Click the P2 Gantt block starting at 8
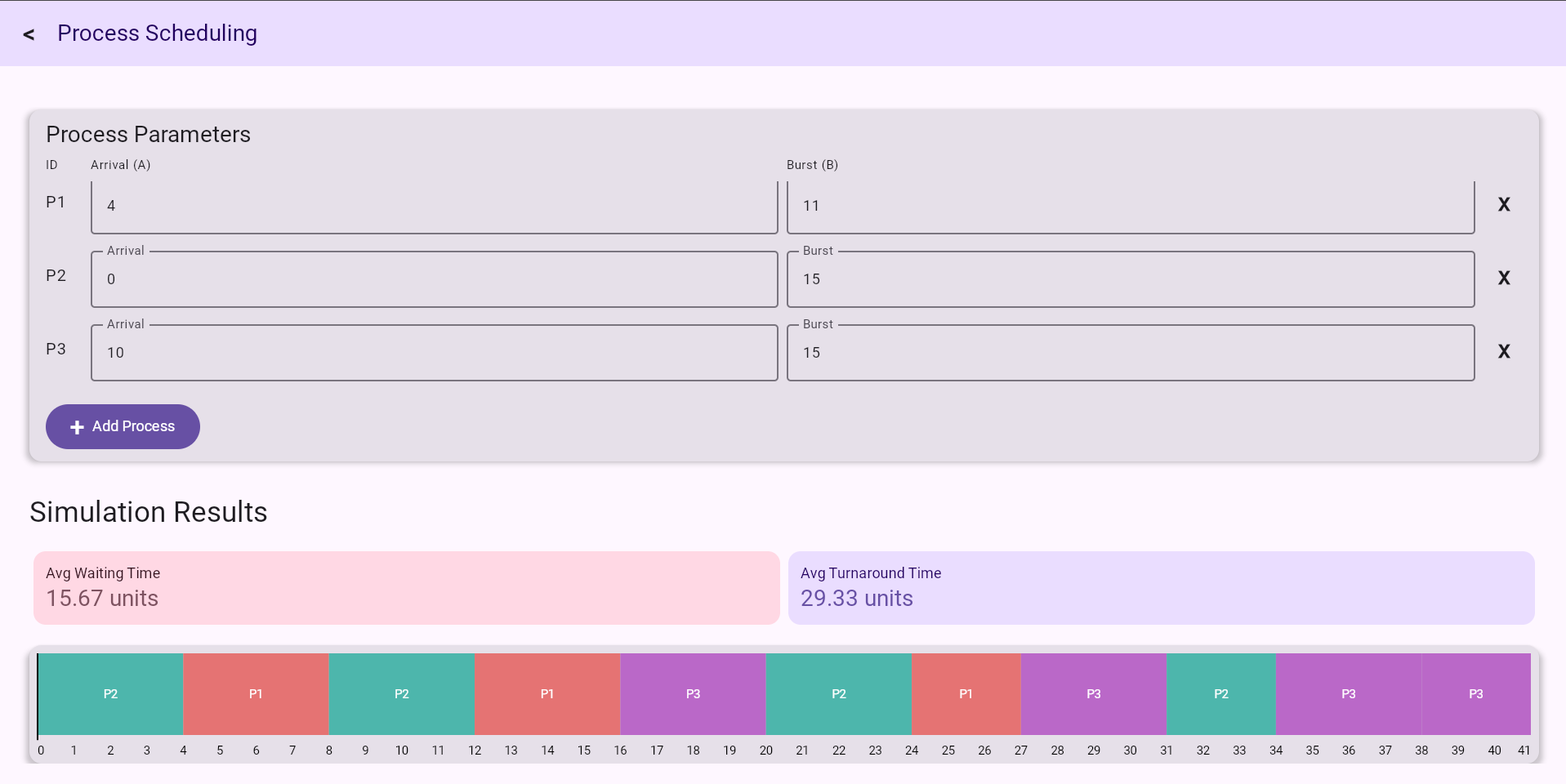This screenshot has width=1566, height=784. [402, 694]
